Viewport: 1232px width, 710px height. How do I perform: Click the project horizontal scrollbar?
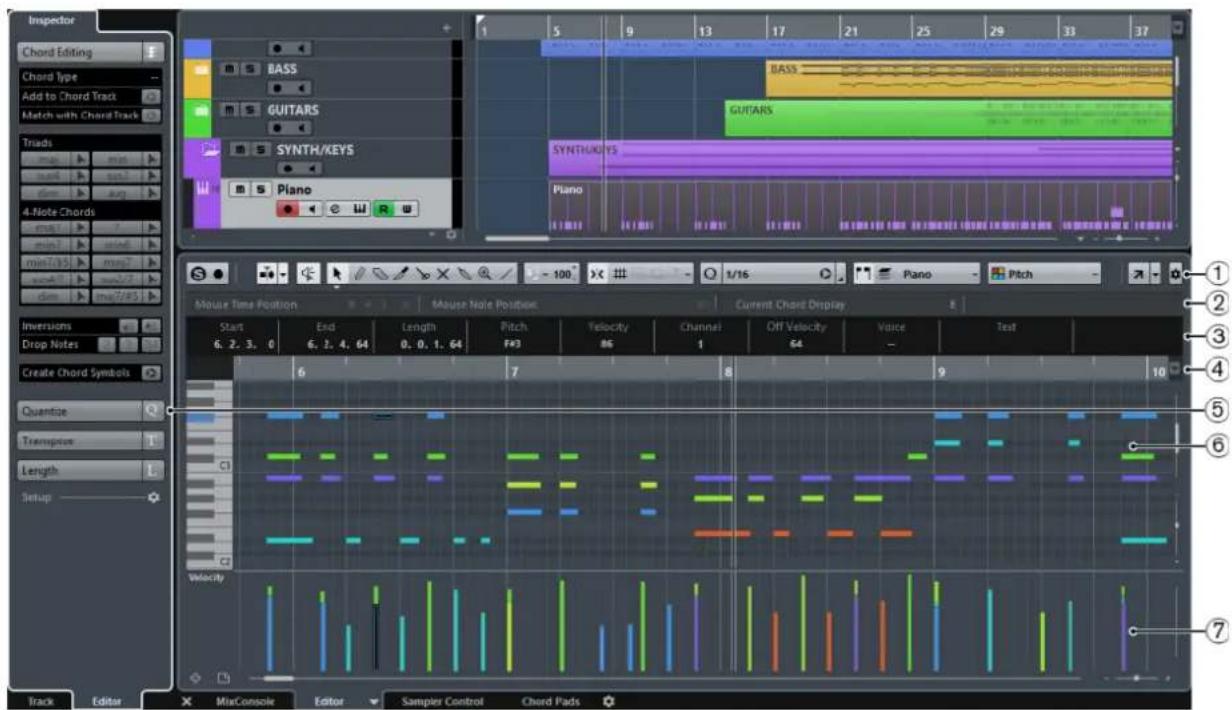(x=517, y=239)
